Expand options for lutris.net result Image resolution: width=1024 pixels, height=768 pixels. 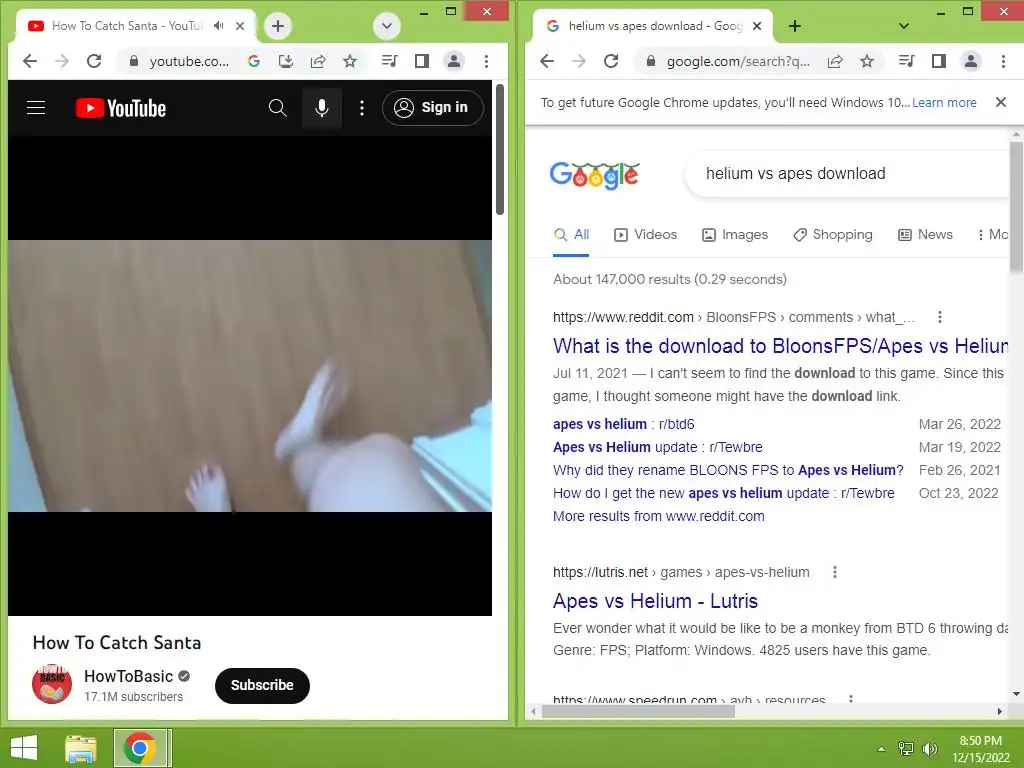pos(835,573)
